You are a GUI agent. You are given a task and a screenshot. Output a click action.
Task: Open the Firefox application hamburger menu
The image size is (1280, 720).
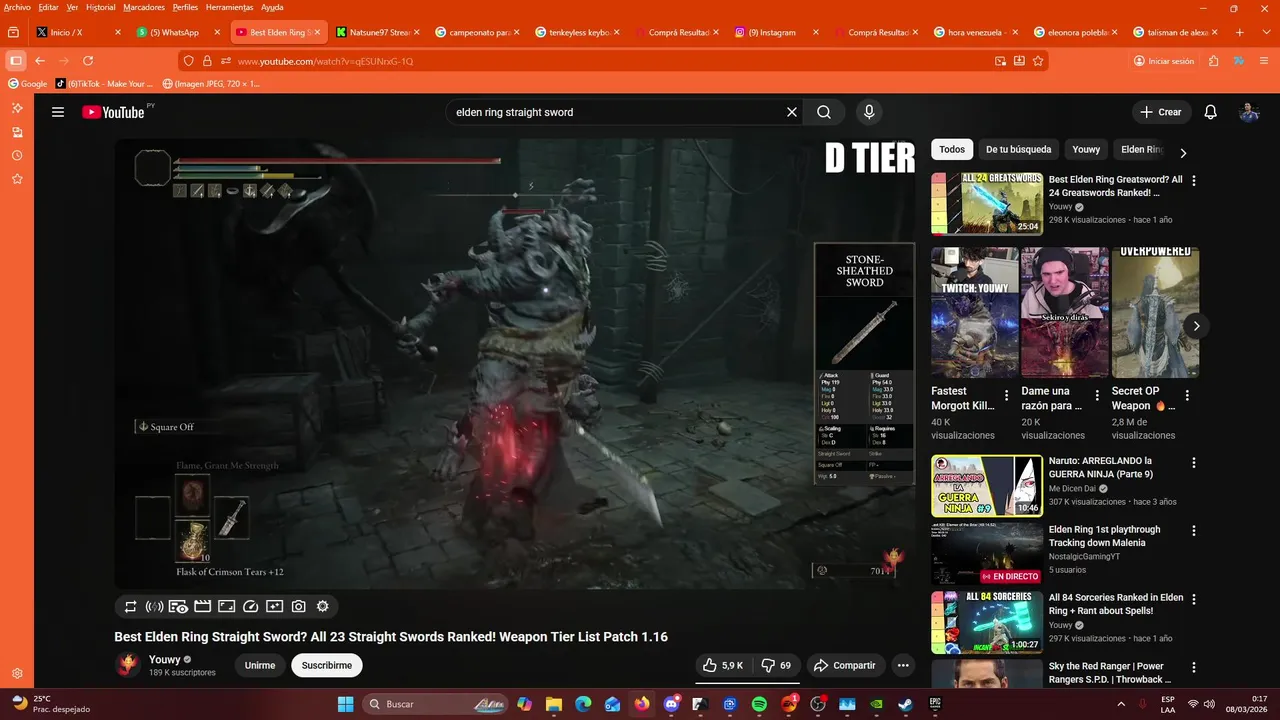1262,61
